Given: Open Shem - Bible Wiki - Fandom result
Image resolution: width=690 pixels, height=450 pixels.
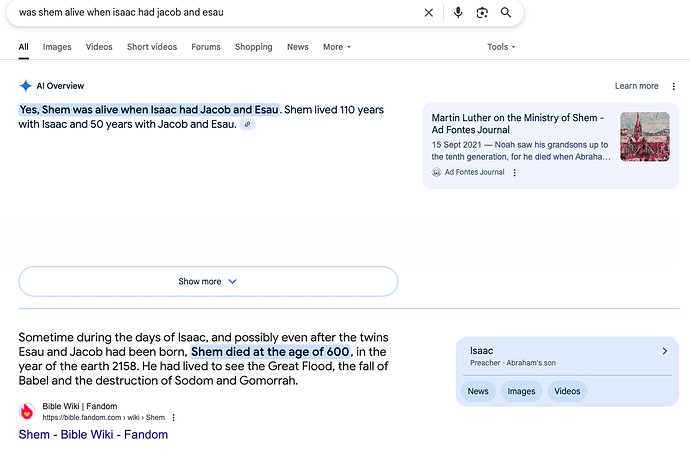Looking at the screenshot, I should pos(93,435).
